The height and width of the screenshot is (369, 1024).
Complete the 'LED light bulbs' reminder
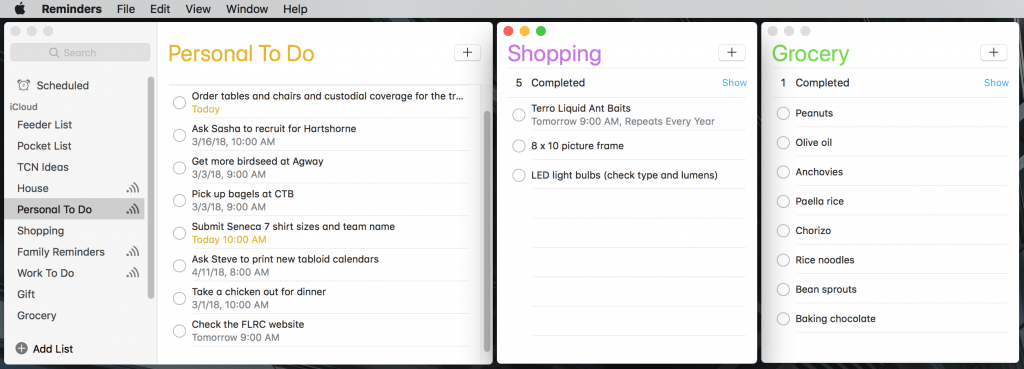point(519,175)
